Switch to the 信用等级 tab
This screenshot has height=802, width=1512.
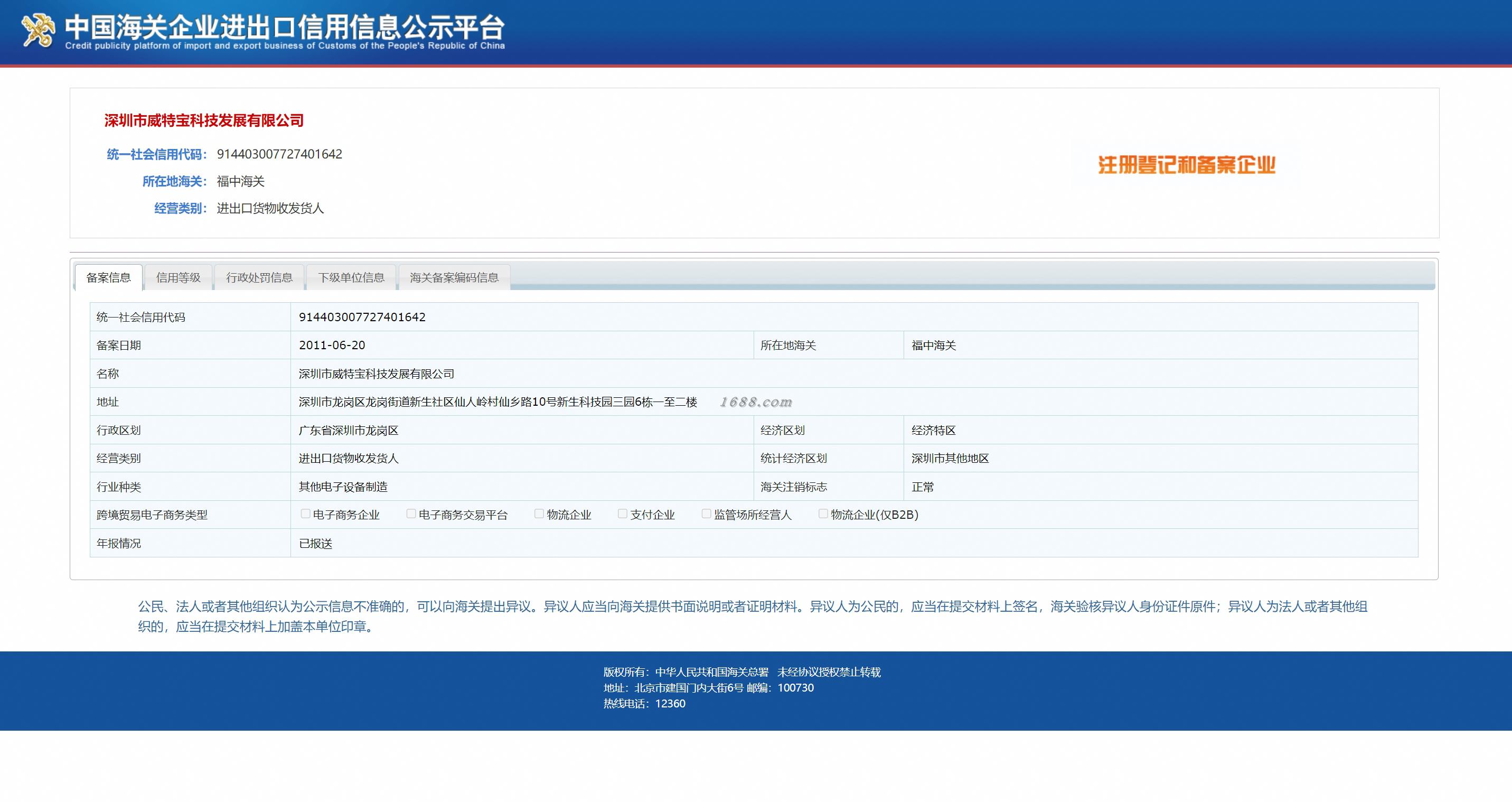179,278
